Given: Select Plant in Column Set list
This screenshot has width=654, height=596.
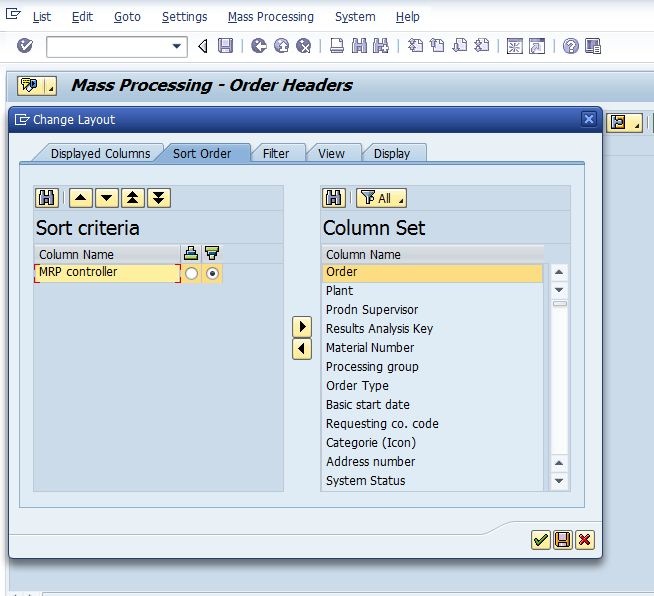Looking at the screenshot, I should tap(432, 291).
